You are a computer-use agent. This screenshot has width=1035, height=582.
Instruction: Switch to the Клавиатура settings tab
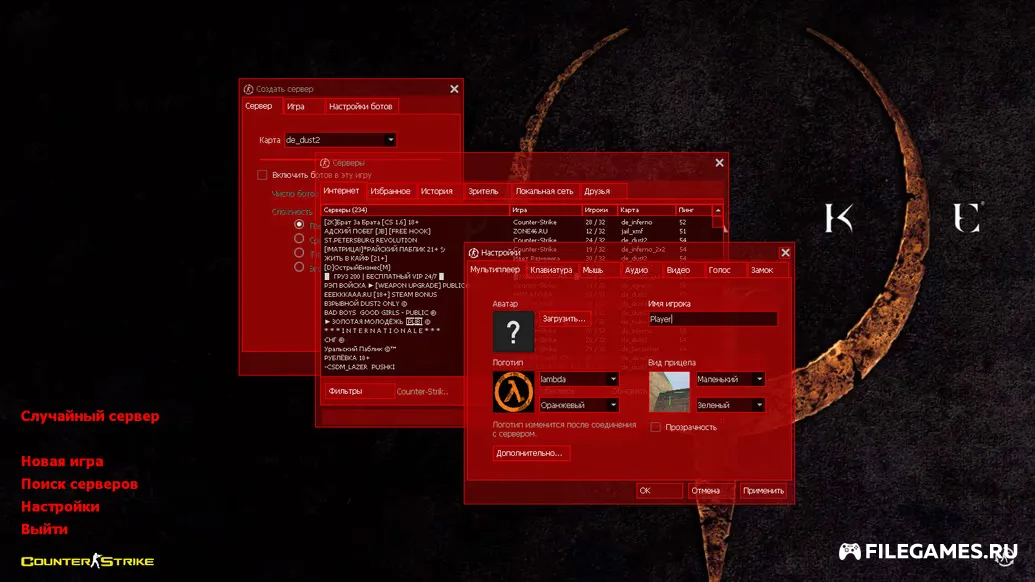551,270
